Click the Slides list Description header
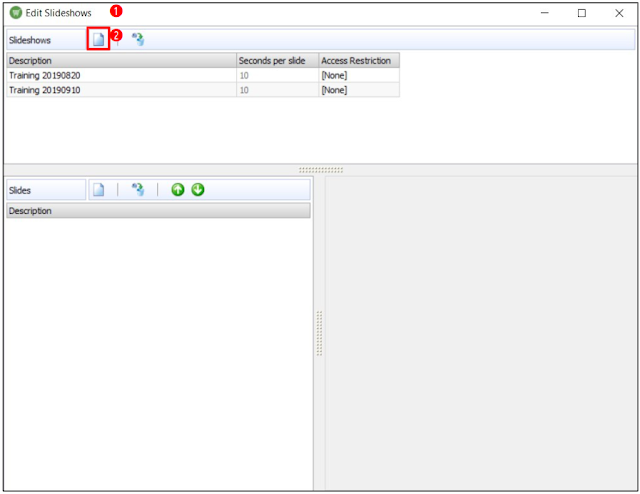 point(158,211)
